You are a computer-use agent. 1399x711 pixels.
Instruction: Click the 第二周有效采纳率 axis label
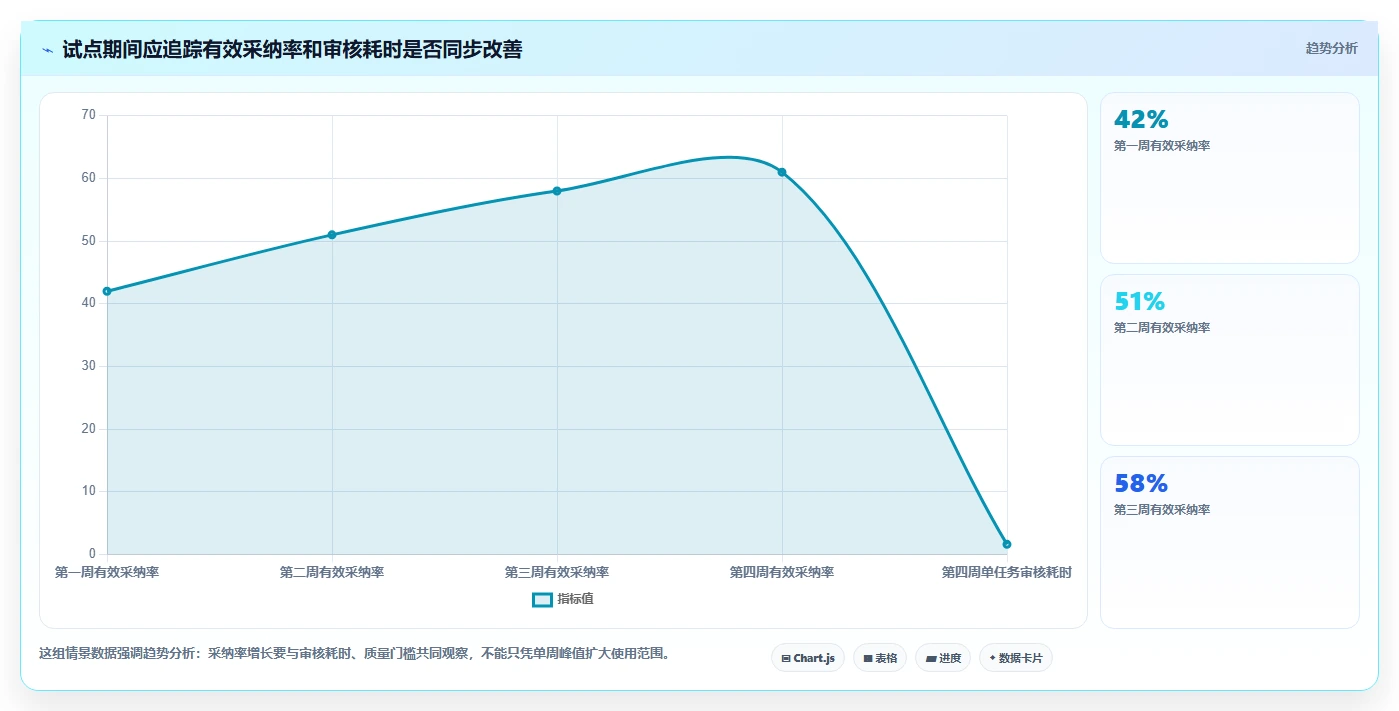coord(332,573)
